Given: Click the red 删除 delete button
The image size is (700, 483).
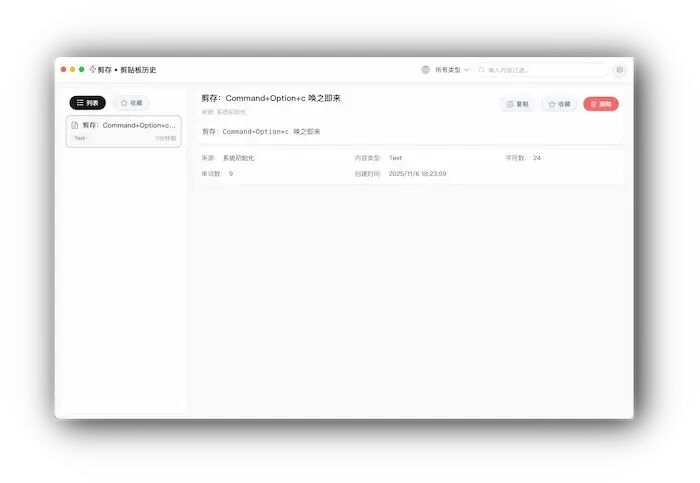Looking at the screenshot, I should (601, 104).
